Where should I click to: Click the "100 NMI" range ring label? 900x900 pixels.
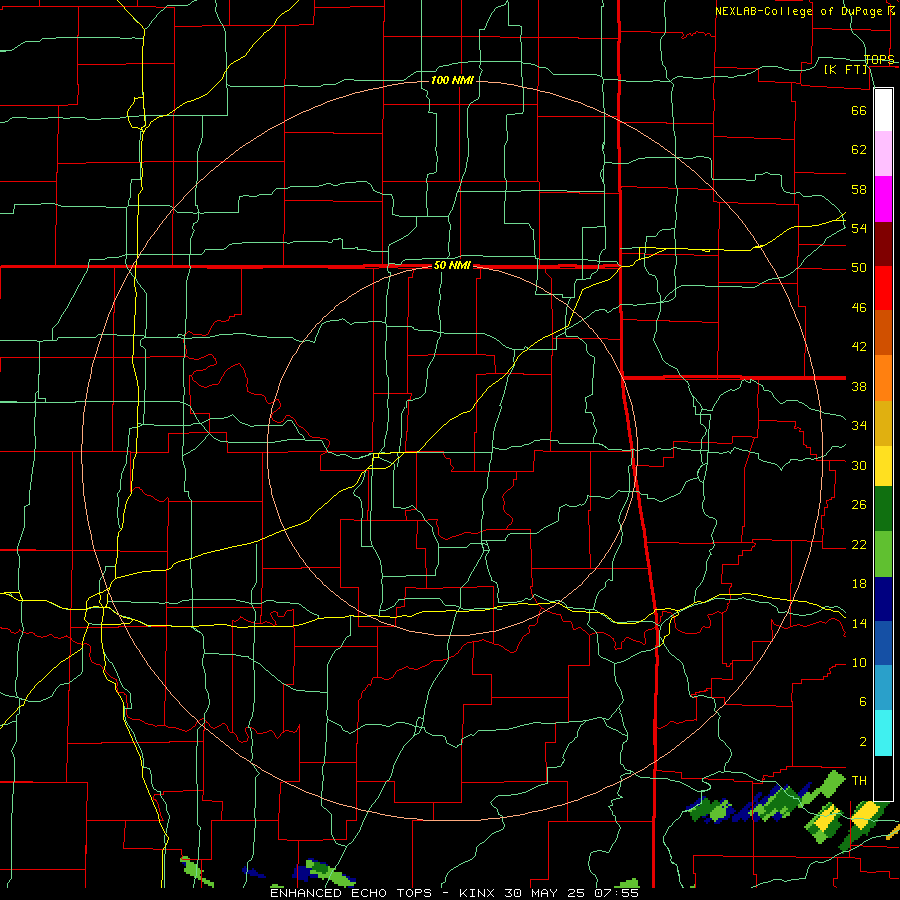point(452,80)
